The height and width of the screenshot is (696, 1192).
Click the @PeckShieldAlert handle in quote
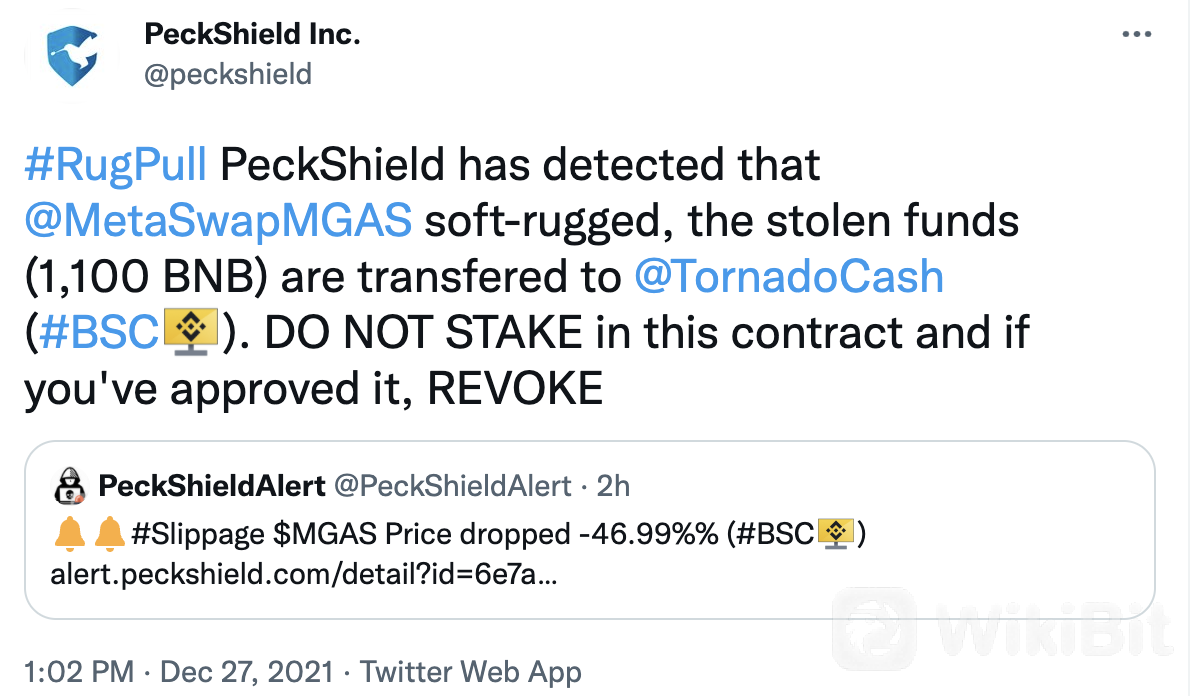[453, 486]
